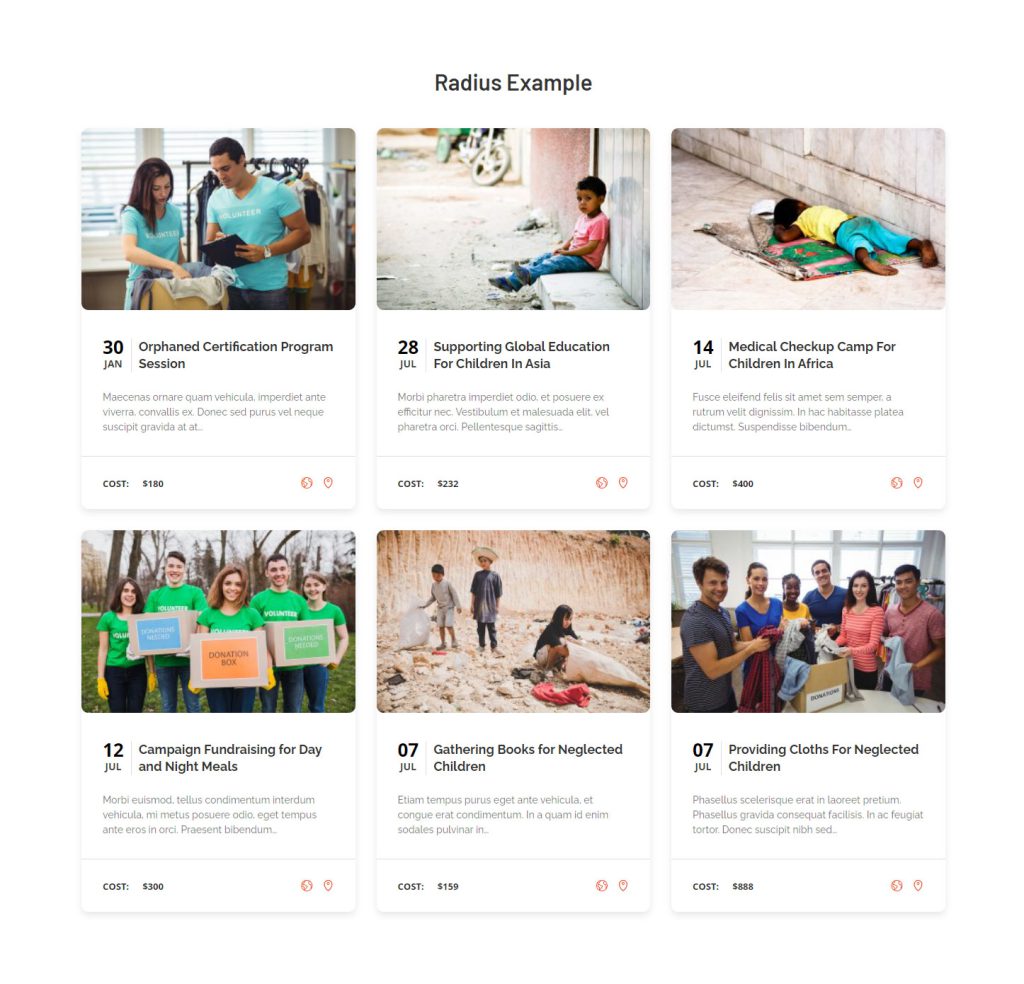Open Campaign Fundraising for Day and Night Meals
1024x984 pixels.
(x=230, y=758)
